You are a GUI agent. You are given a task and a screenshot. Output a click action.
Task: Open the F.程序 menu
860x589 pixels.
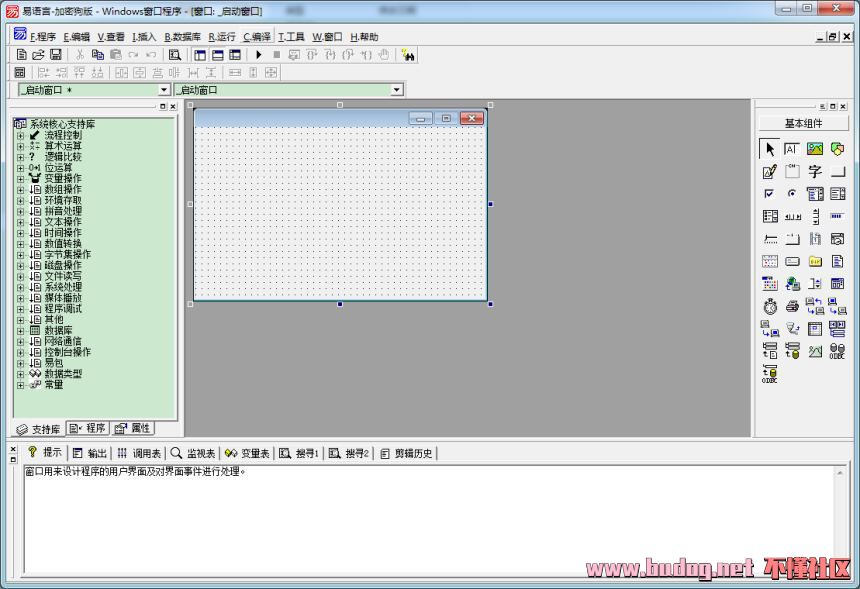tap(43, 37)
